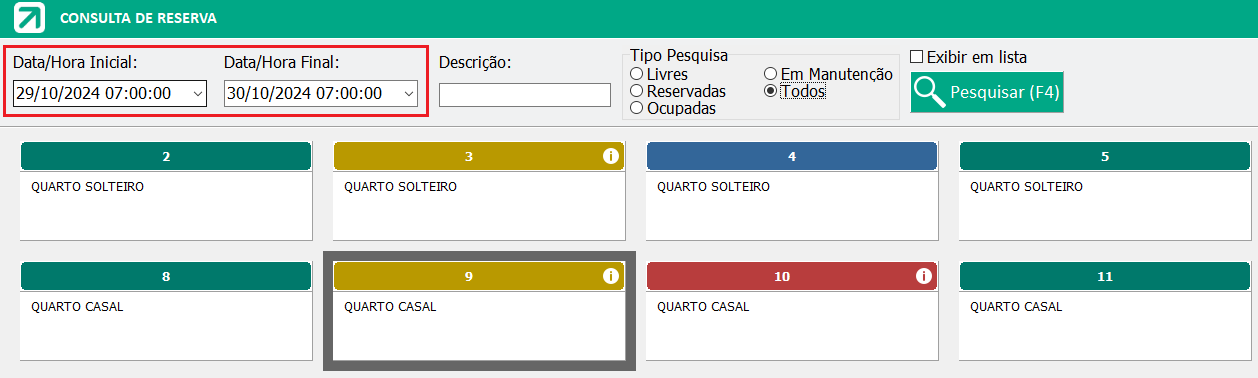Click the info icon on room 9
Viewport: 1258px width, 378px height.
click(x=610, y=276)
